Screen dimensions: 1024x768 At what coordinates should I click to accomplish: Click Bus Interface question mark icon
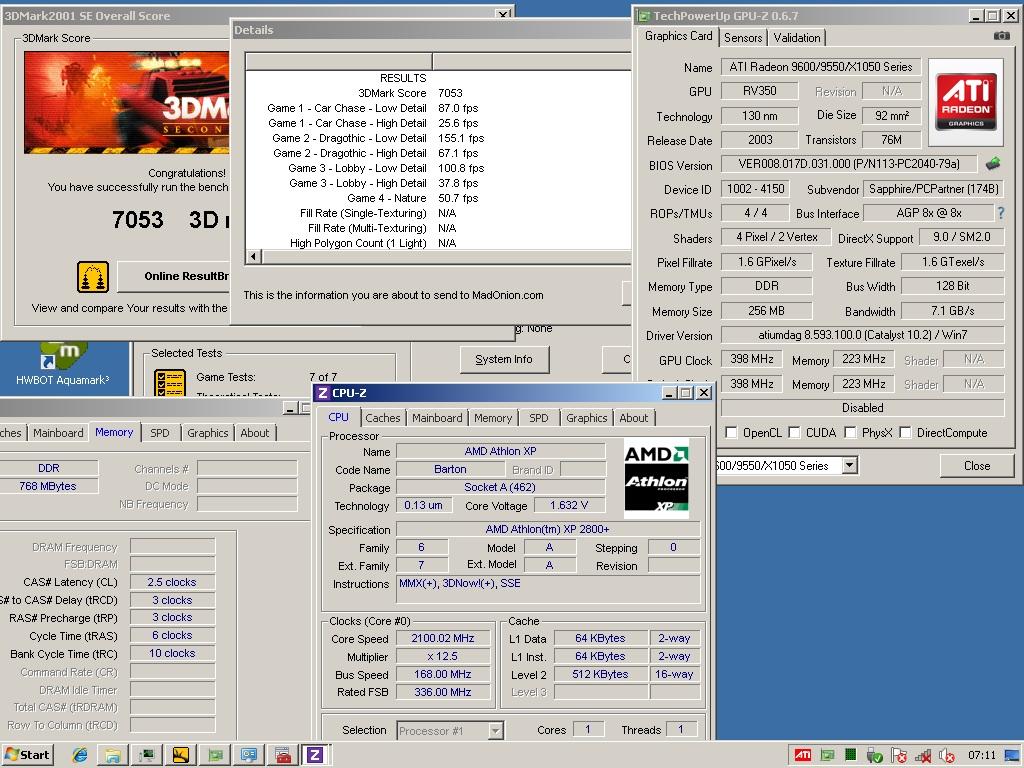tap(1000, 213)
